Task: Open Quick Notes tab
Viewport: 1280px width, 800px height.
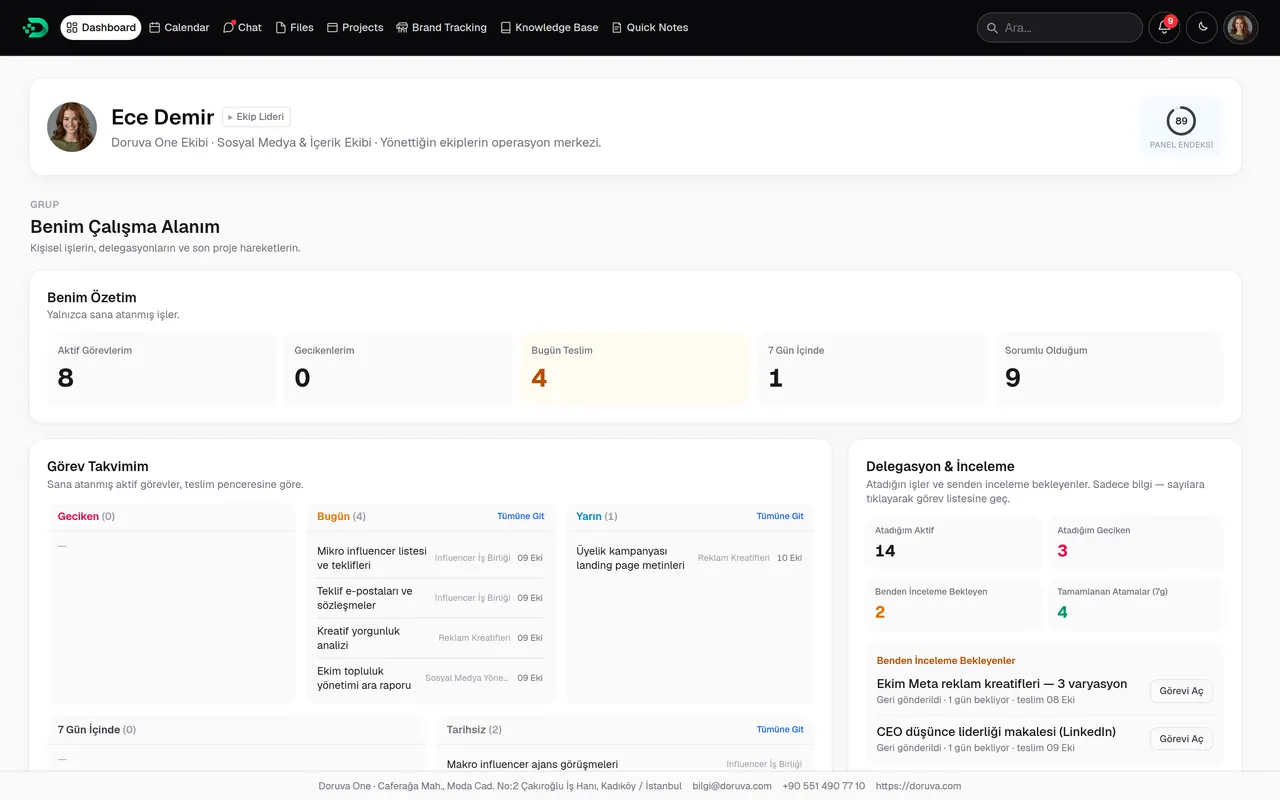Action: [650, 27]
